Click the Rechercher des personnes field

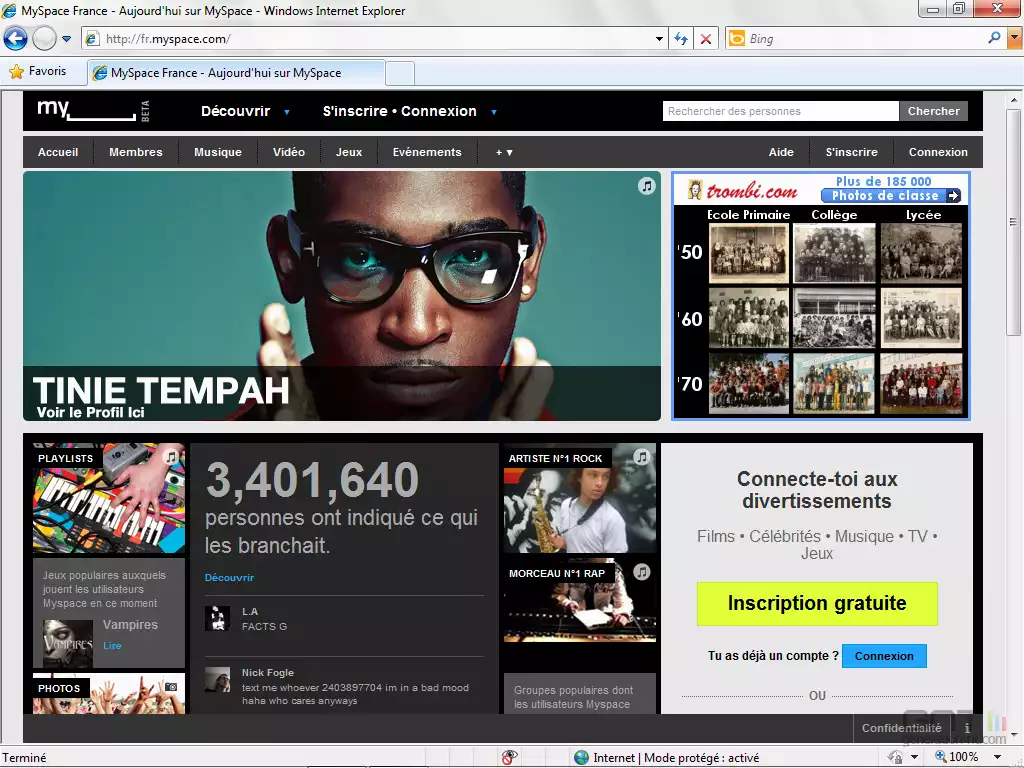point(780,111)
